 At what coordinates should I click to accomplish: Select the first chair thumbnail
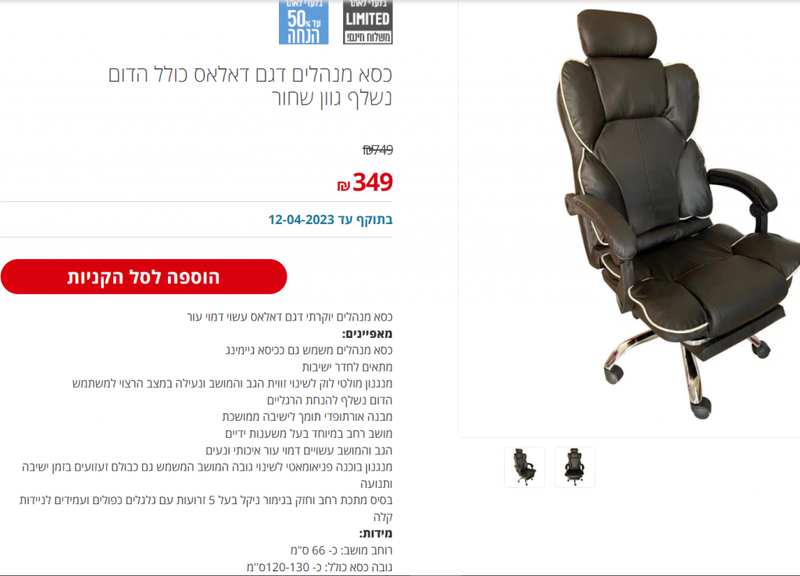(524, 467)
